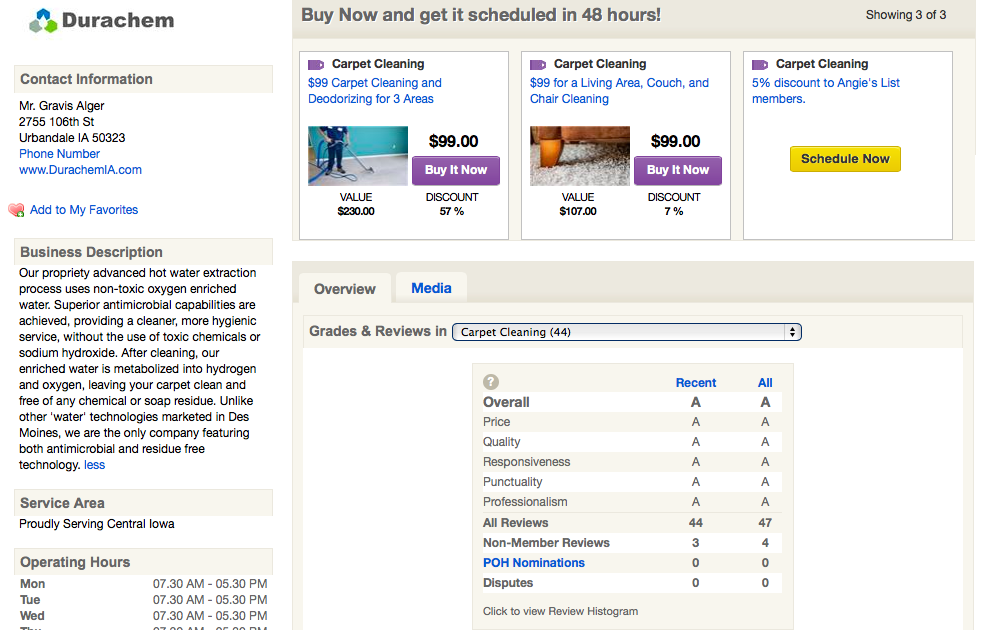The height and width of the screenshot is (630, 989).
Task: Click Mon hours '07.30 AM - 05.30 PM'
Action: [210, 584]
